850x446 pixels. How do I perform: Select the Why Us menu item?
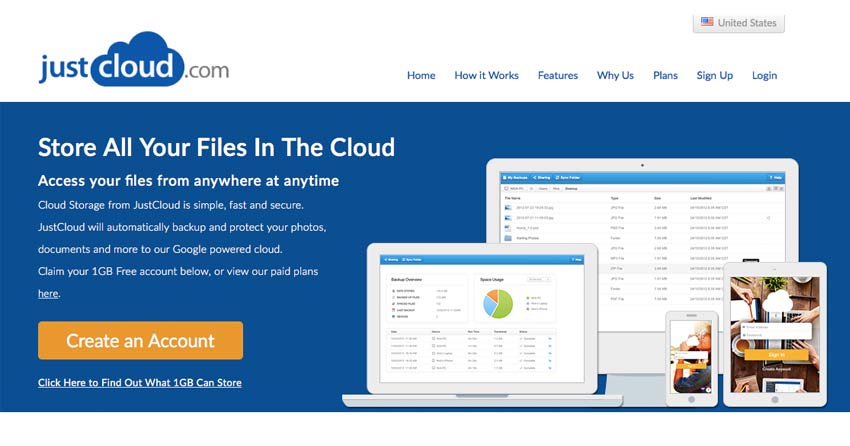pyautogui.click(x=615, y=75)
